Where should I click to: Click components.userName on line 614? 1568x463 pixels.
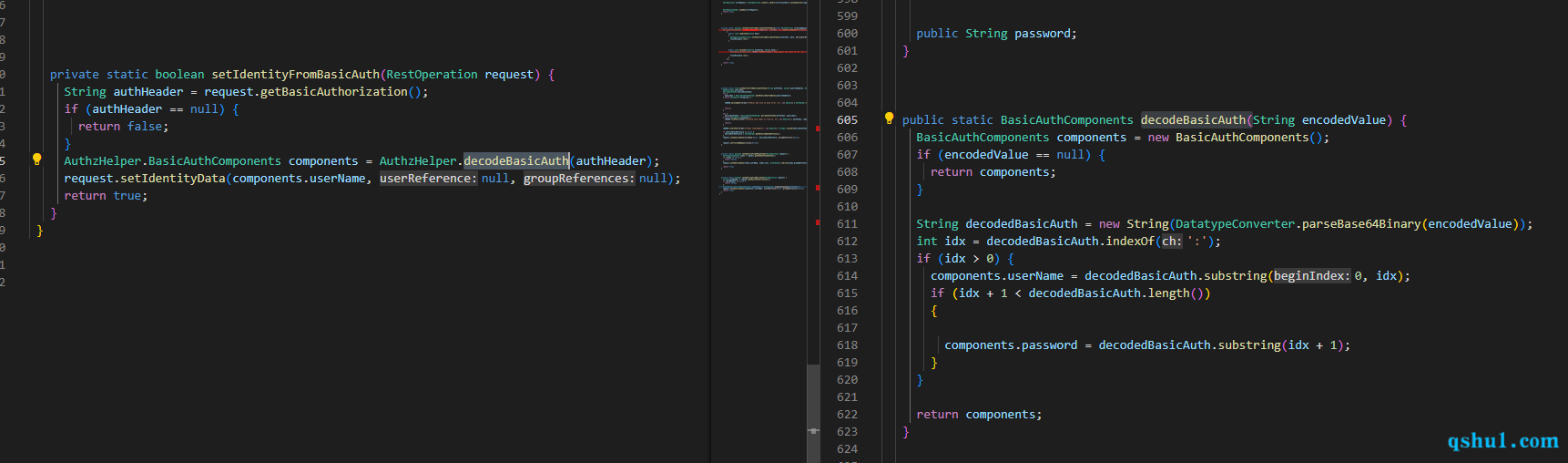[x=997, y=276]
